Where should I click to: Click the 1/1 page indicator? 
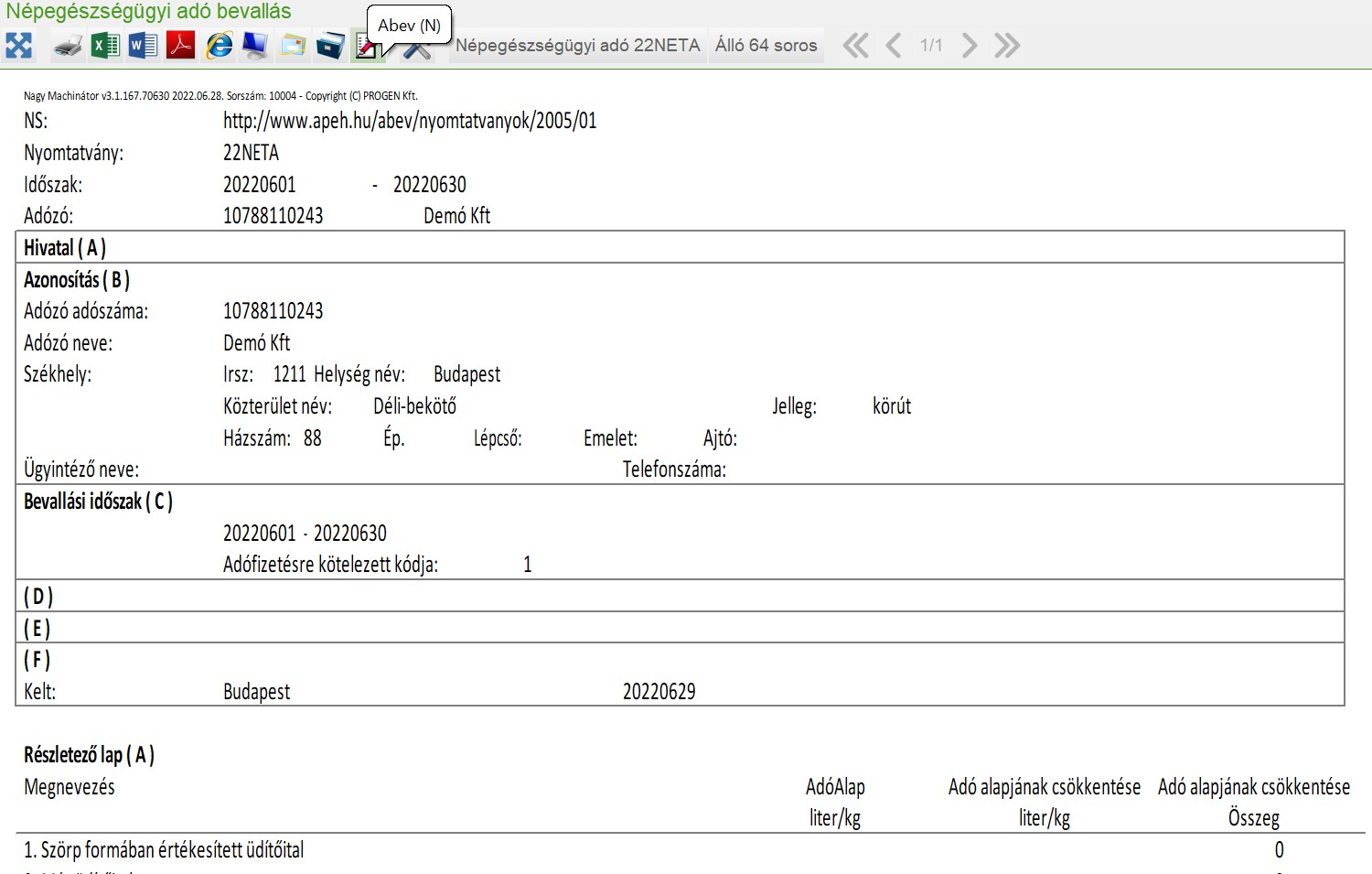[x=931, y=45]
